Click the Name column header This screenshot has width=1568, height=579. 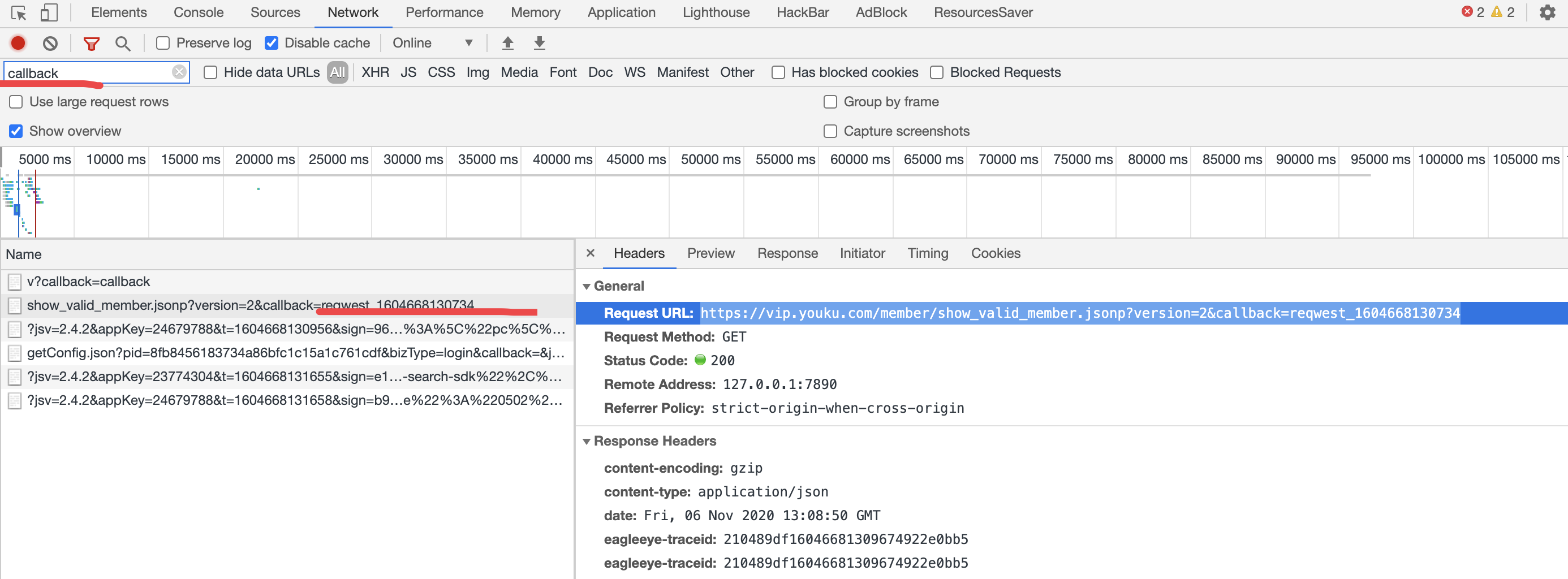point(287,254)
